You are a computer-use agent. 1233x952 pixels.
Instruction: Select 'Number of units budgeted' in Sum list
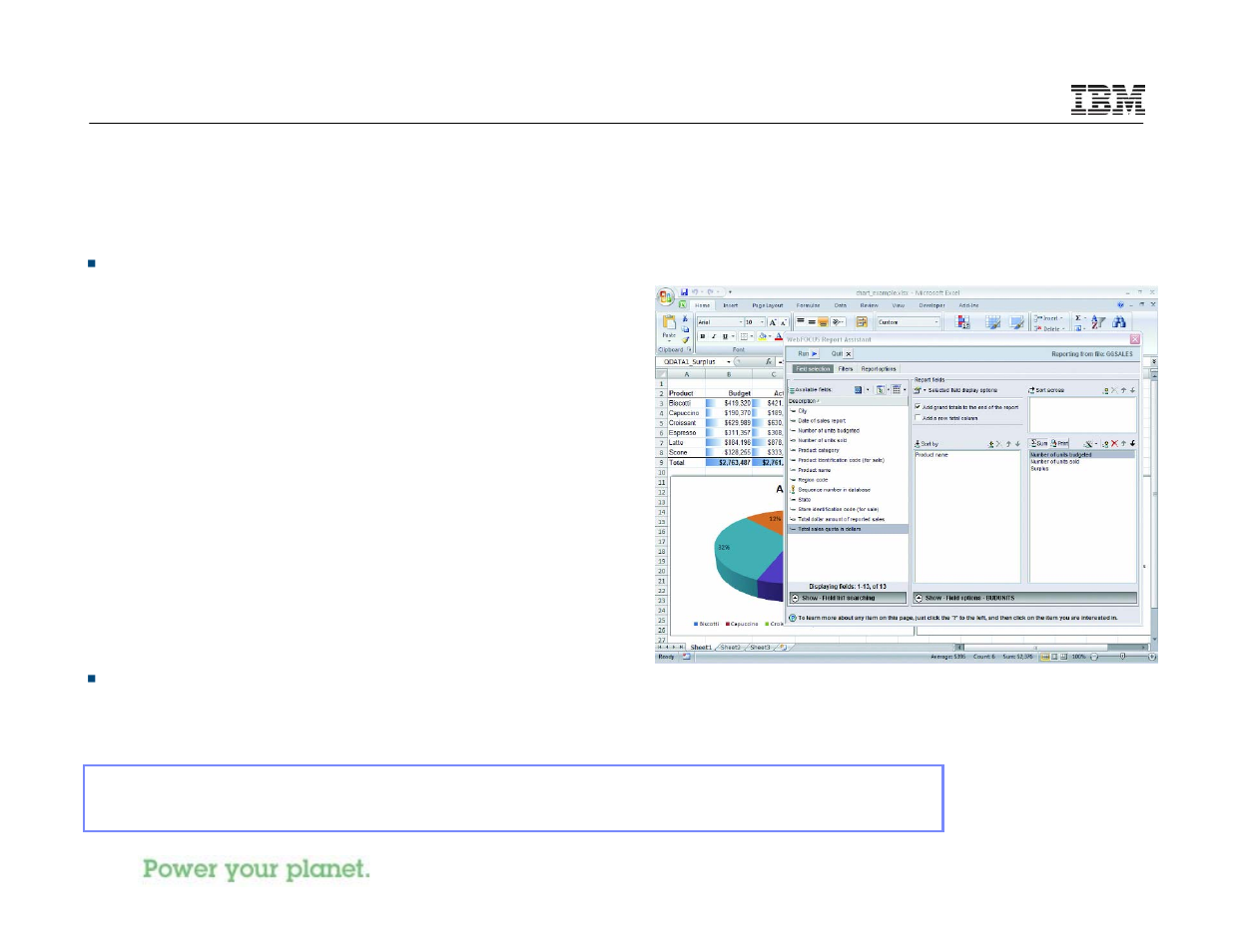1082,454
